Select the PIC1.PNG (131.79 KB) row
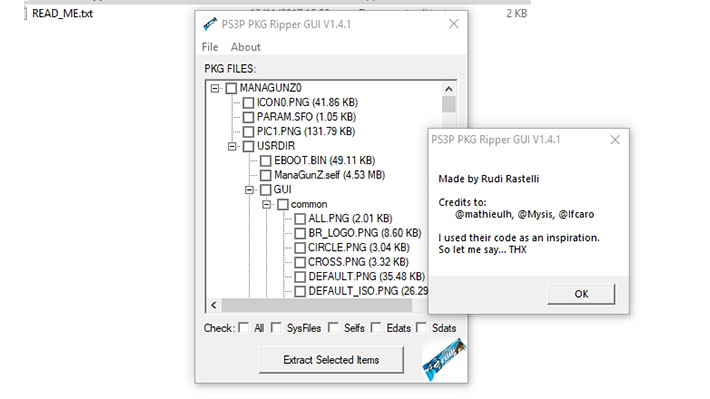Viewport: 710px width, 399px height. [306, 132]
